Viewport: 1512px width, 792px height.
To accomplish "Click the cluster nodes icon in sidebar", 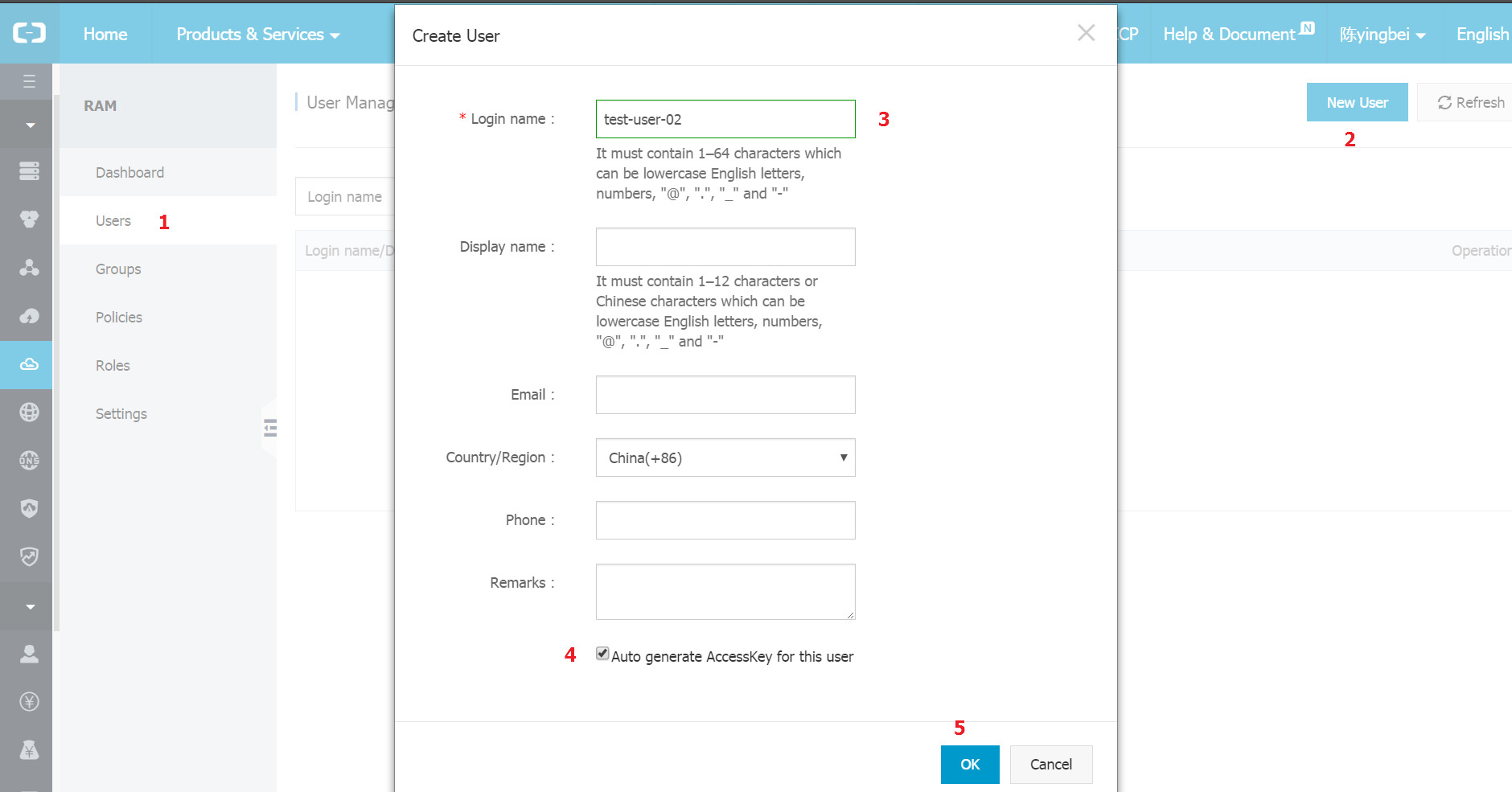I will point(29,267).
